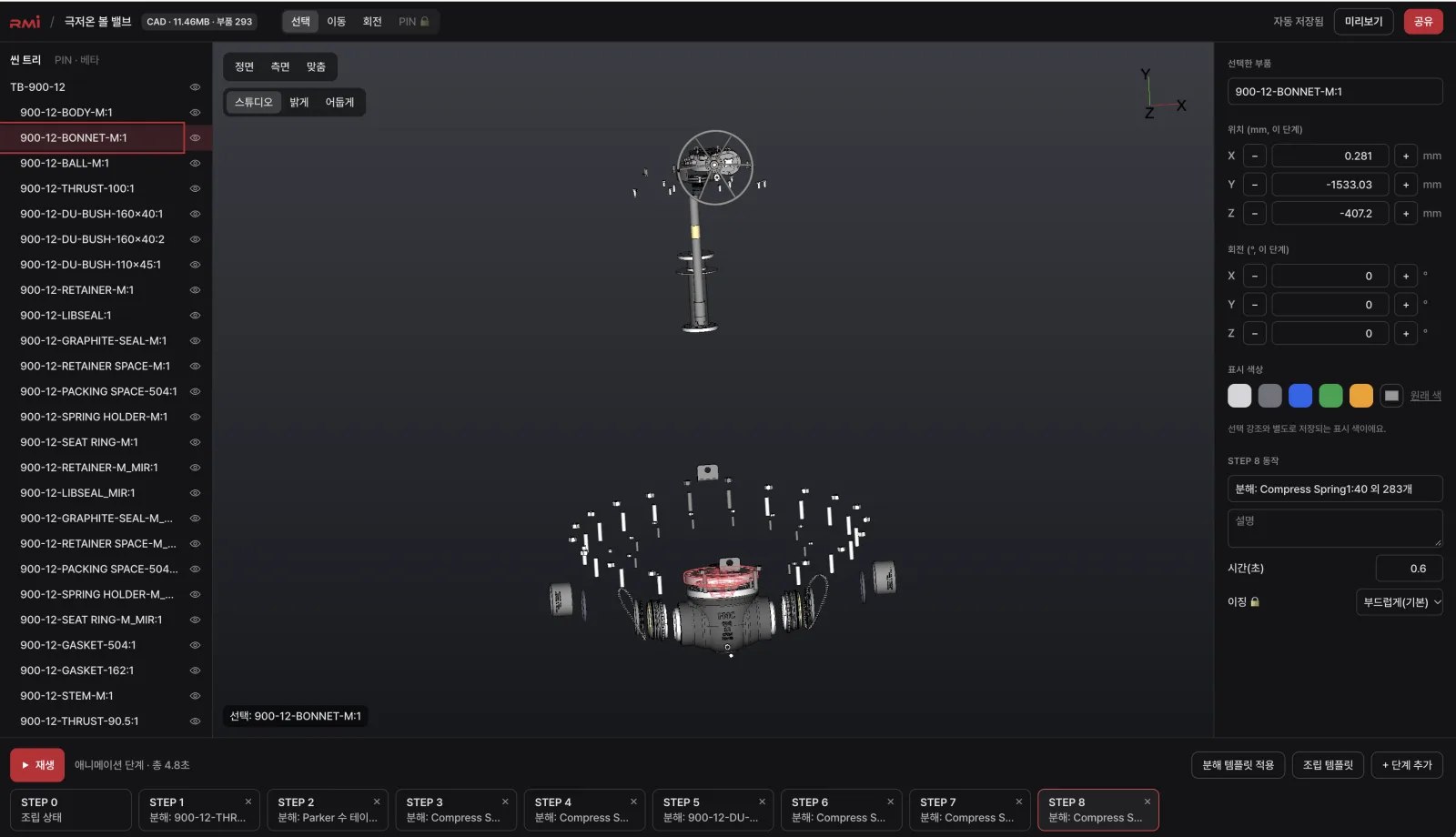The height and width of the screenshot is (837, 1456).
Task: Decrease position Y with minus button
Action: point(1255,185)
